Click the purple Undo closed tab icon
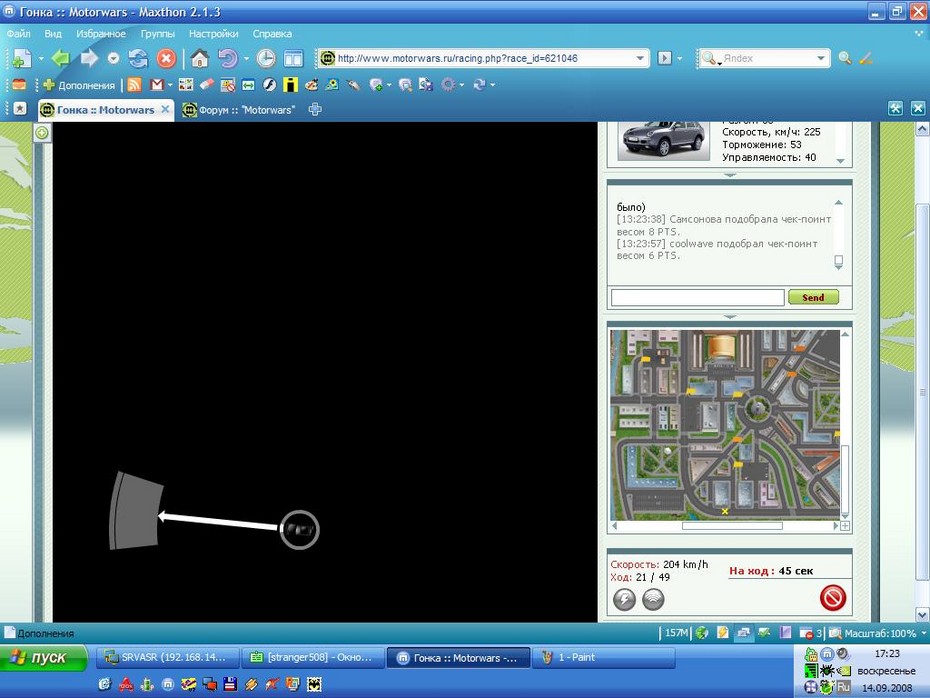This screenshot has height=698, width=930. click(x=227, y=58)
